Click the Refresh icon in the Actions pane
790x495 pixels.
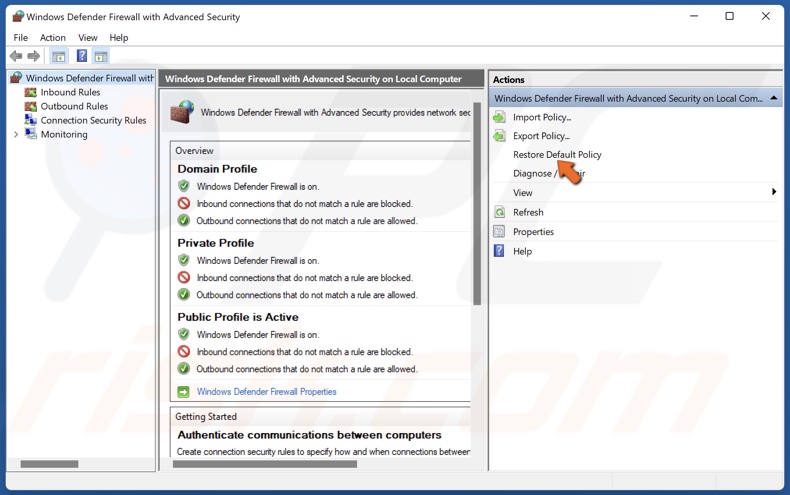coord(499,212)
